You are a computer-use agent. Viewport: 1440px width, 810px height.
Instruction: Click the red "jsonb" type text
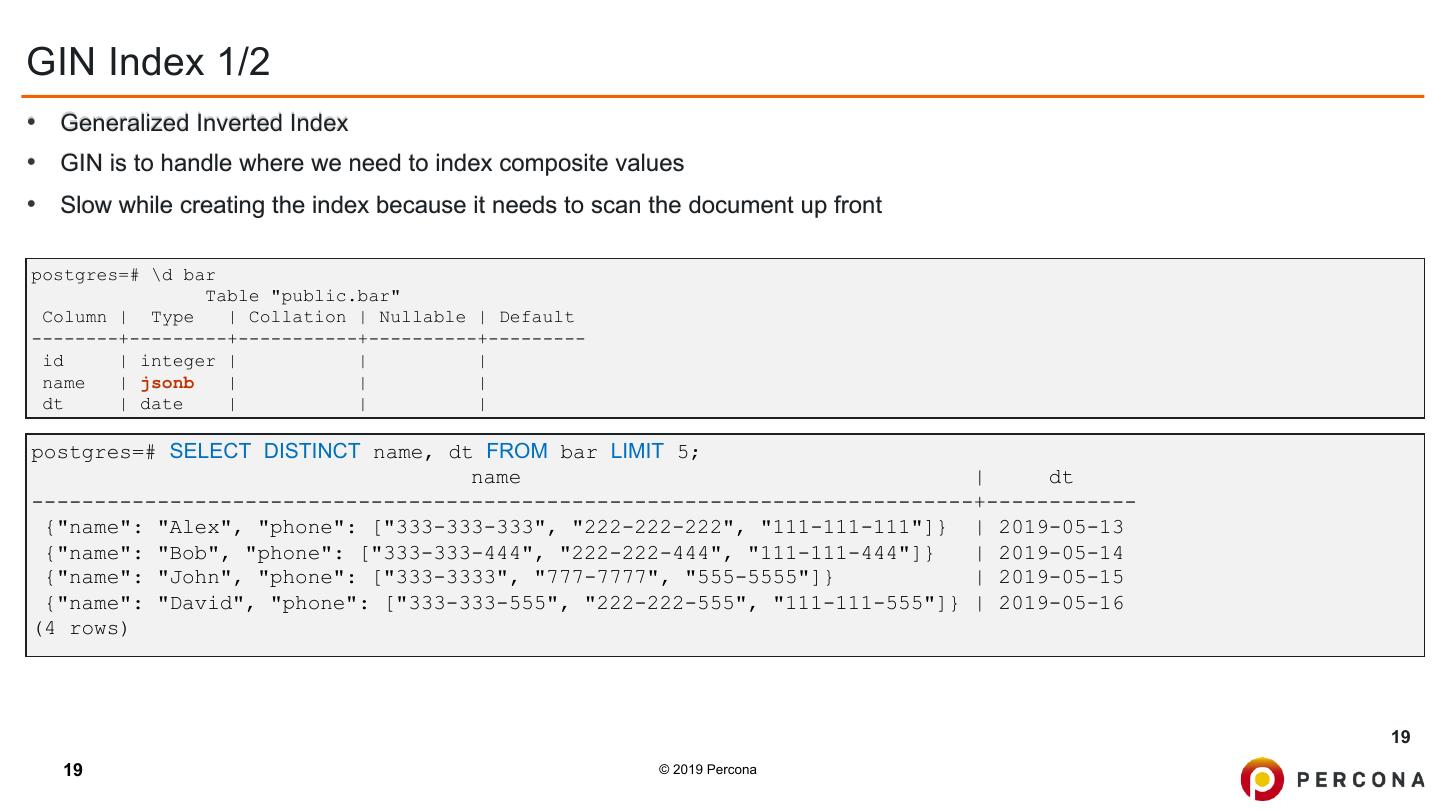click(167, 383)
